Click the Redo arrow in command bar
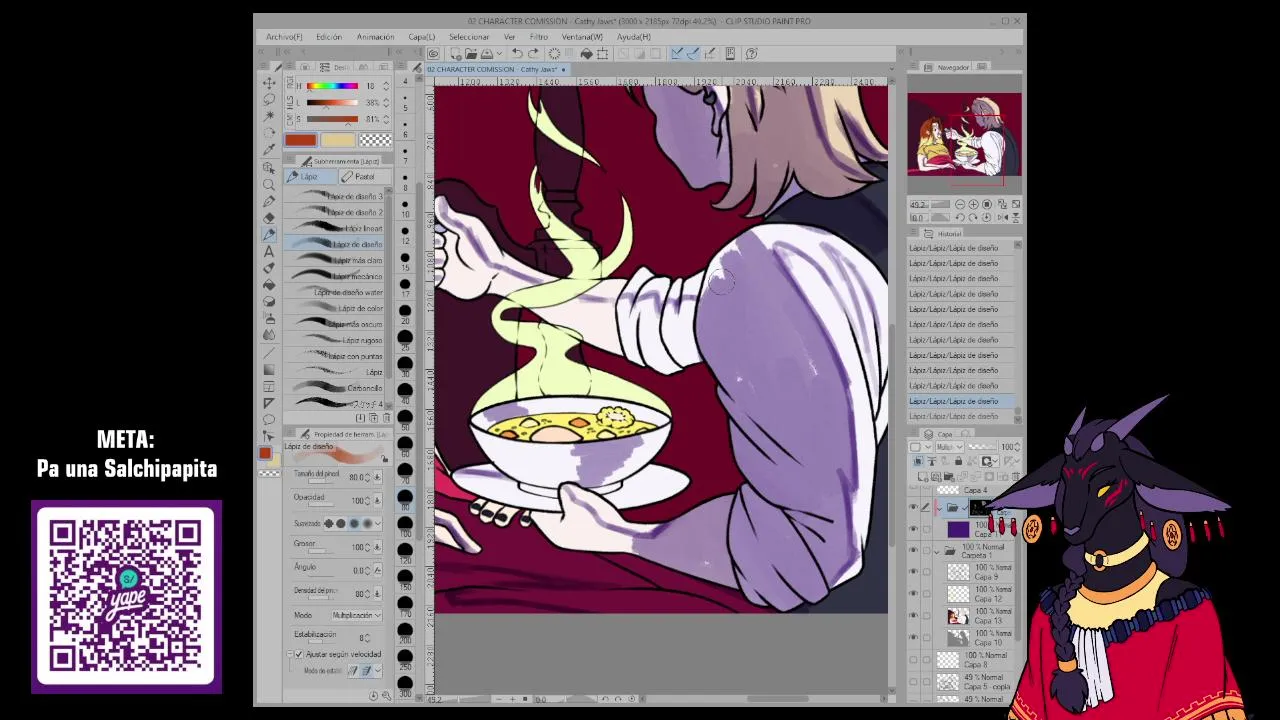This screenshot has height=720, width=1280. (x=533, y=54)
